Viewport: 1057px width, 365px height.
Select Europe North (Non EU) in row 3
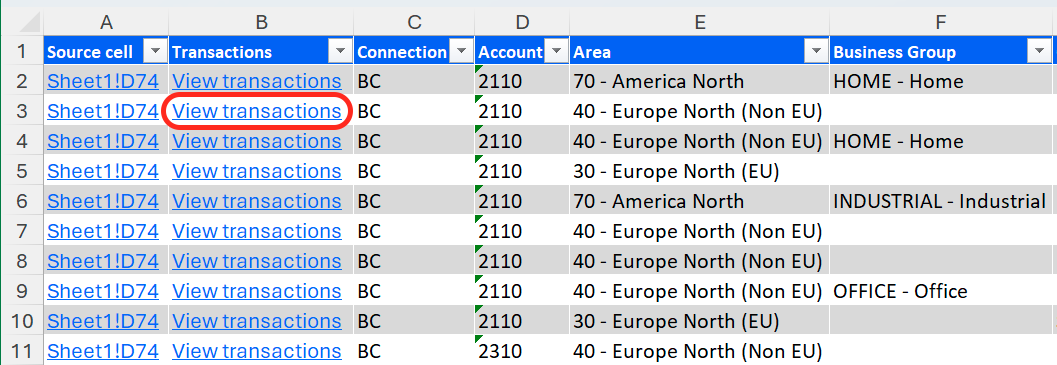[x=700, y=111]
